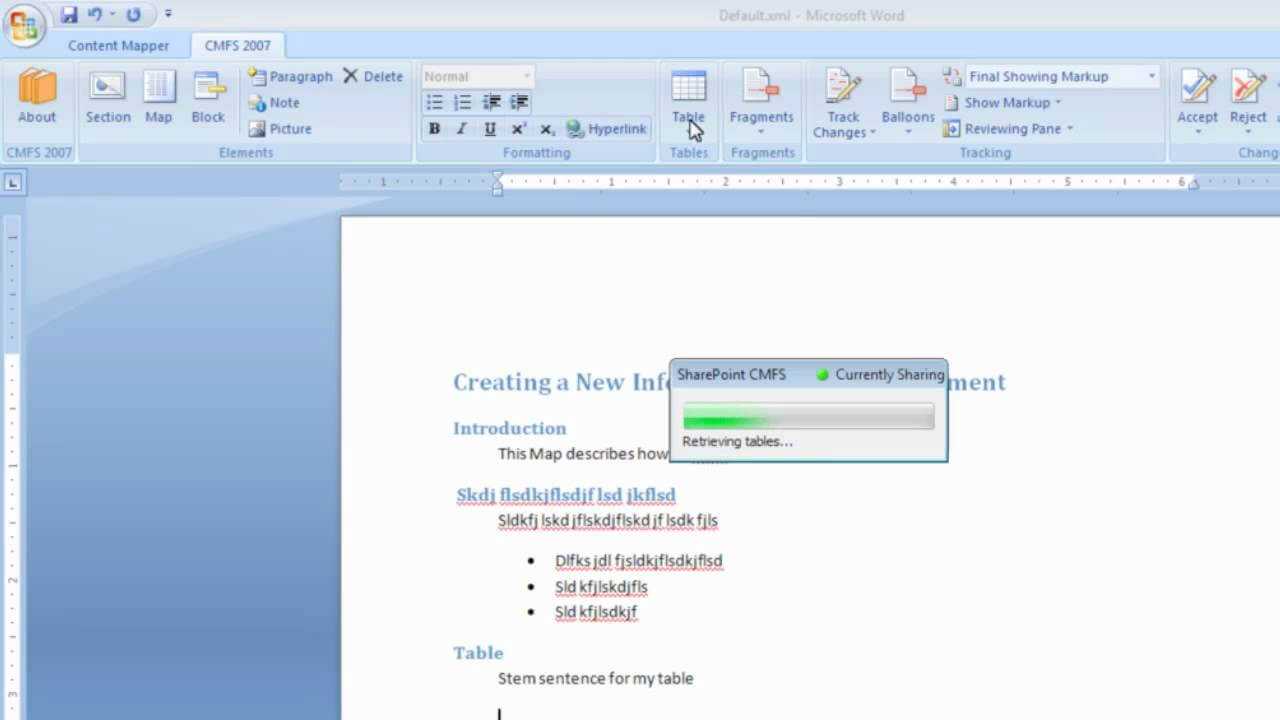Accept the tracked change
1280x720 pixels.
(x=1197, y=95)
